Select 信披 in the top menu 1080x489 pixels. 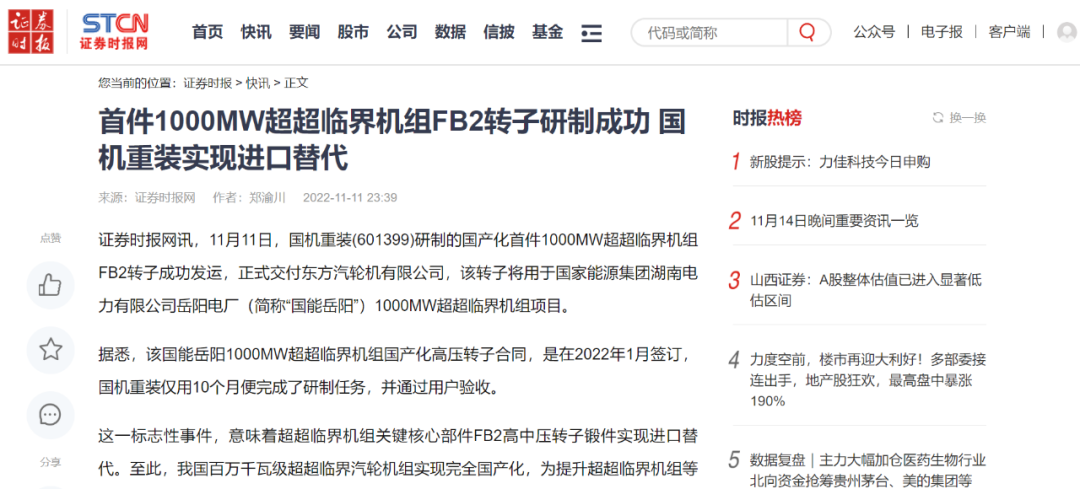point(499,32)
